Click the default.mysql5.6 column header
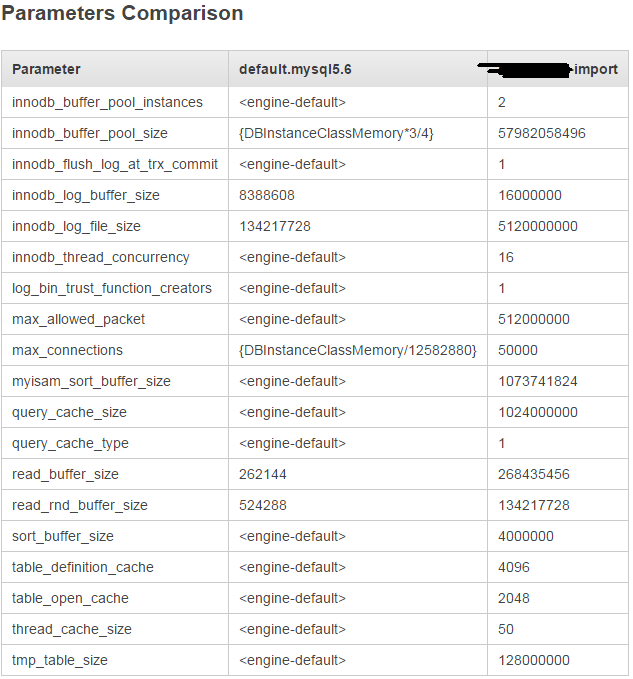This screenshot has width=633, height=679. (295, 69)
